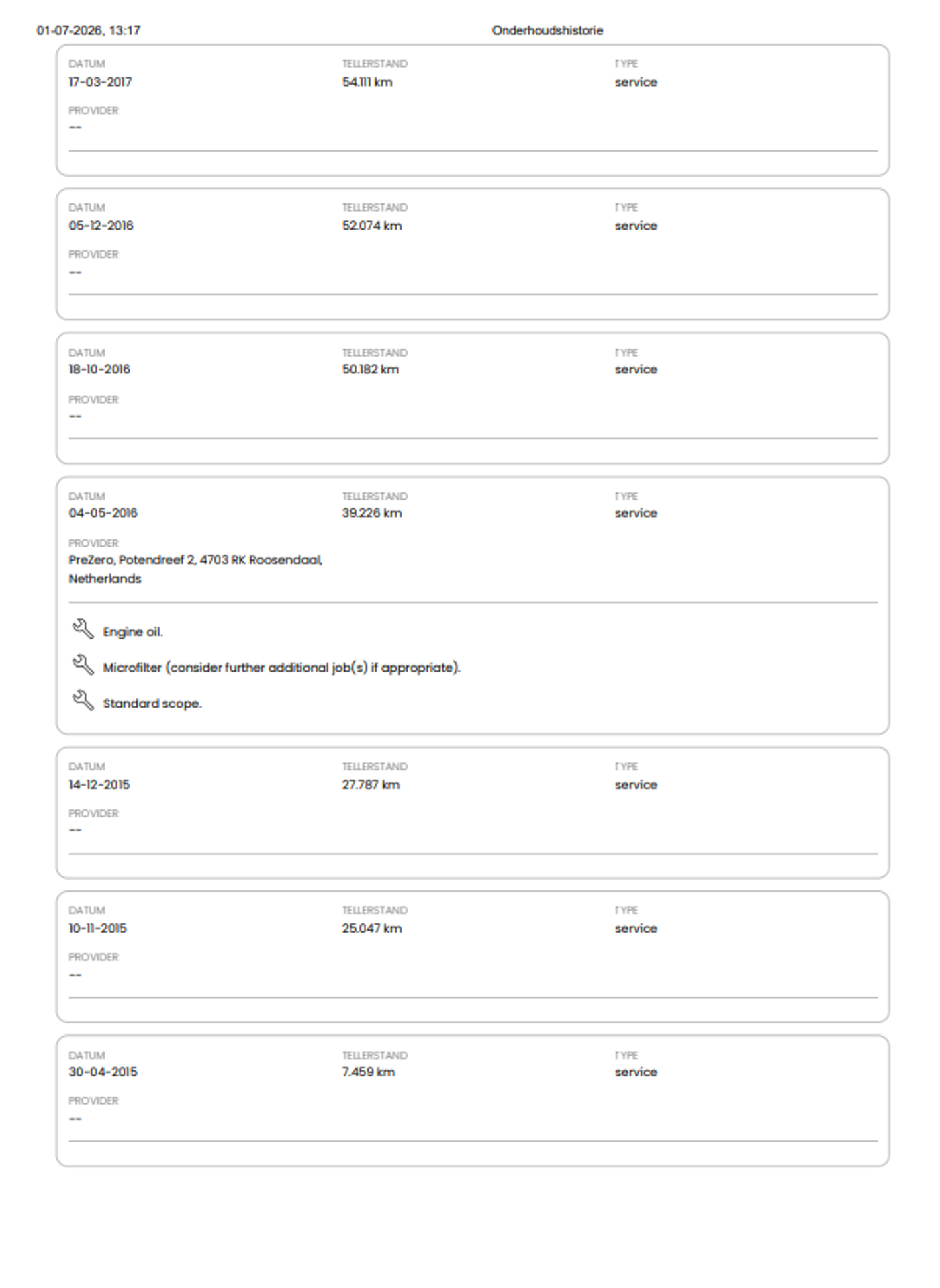Click the wrench icon beside Microfilter entry
This screenshot has height=1288, width=940.
click(83, 665)
